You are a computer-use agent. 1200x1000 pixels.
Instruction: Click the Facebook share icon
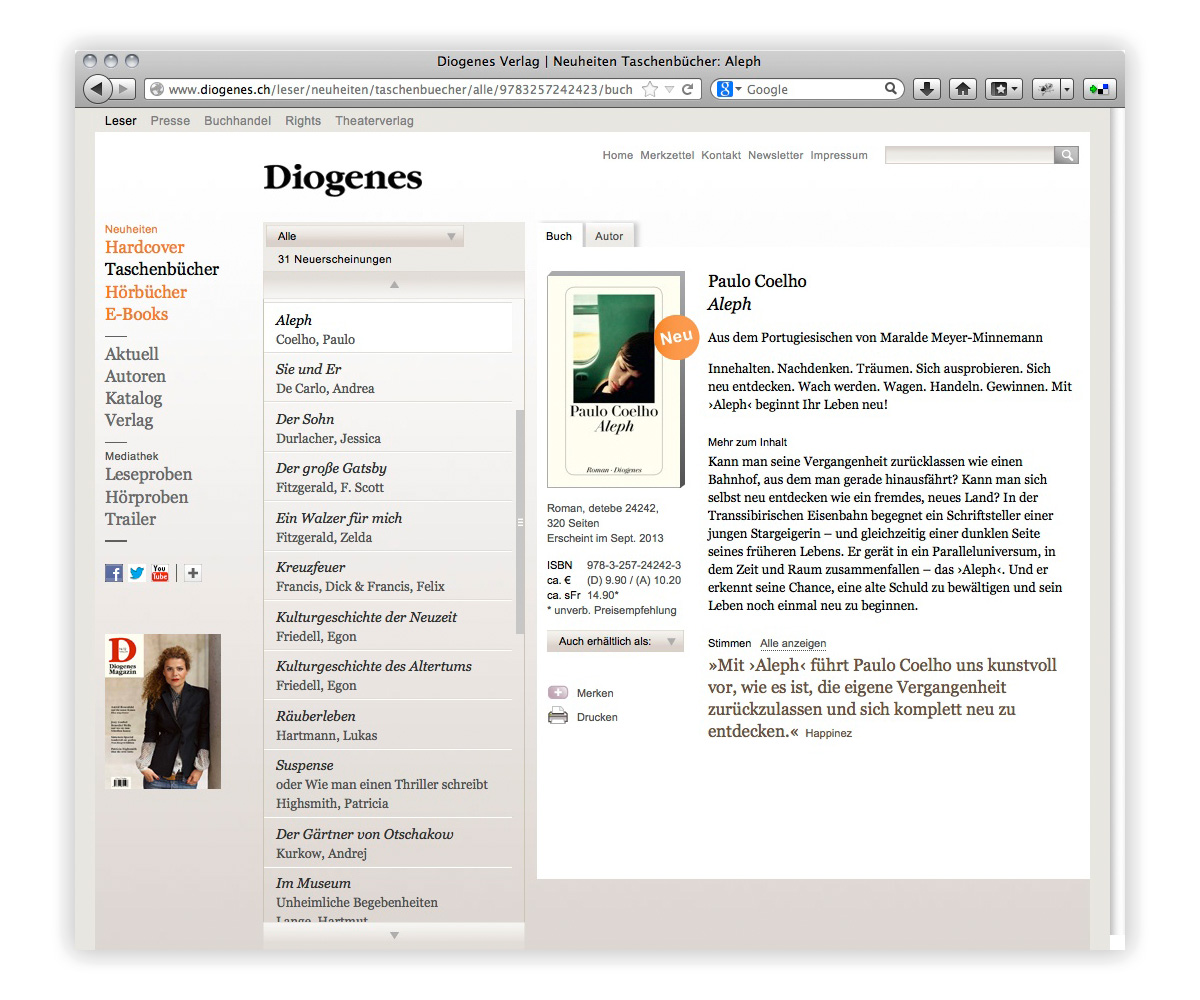click(x=114, y=573)
